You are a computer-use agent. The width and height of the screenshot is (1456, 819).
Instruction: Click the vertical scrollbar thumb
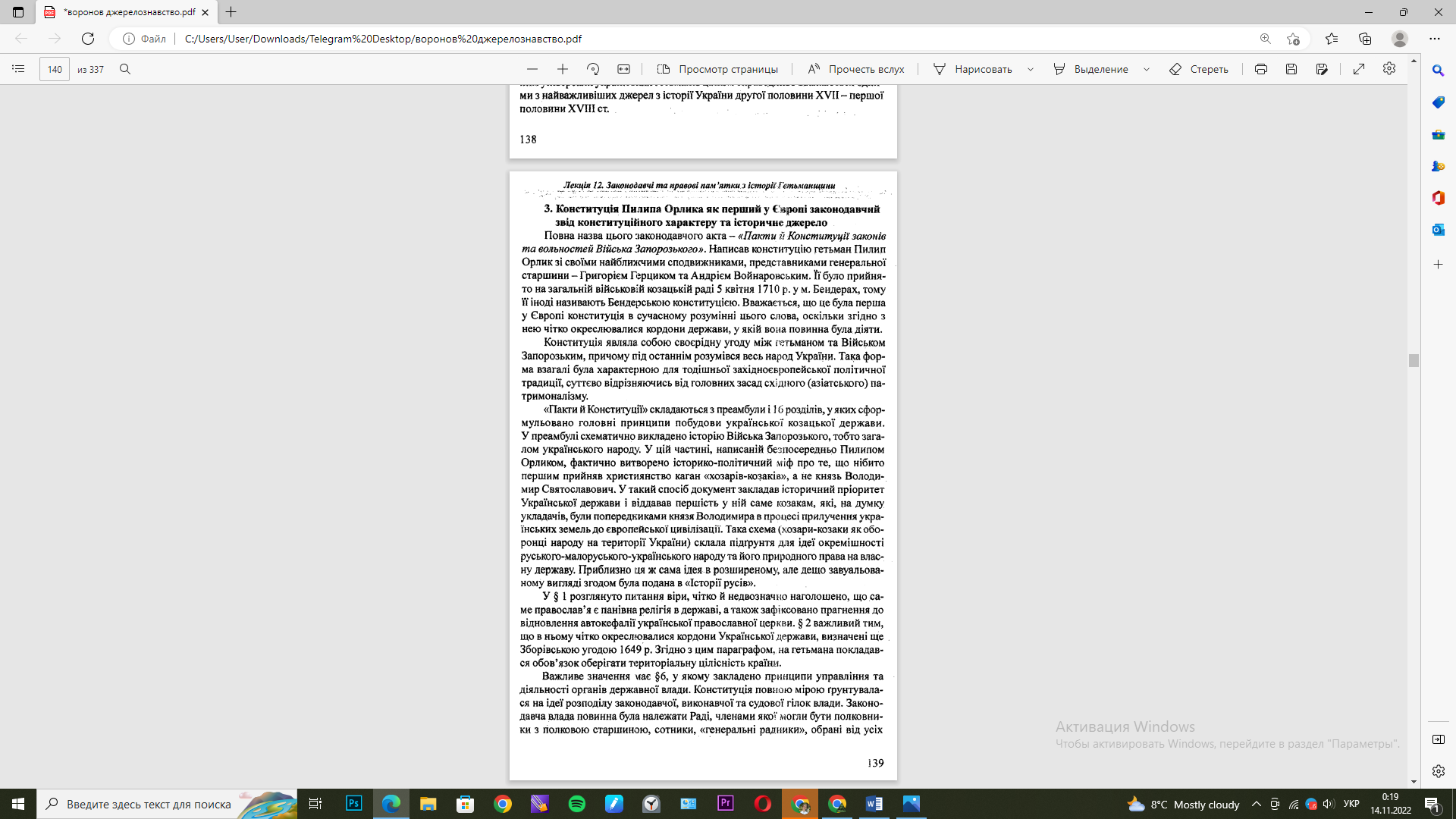[x=1414, y=360]
